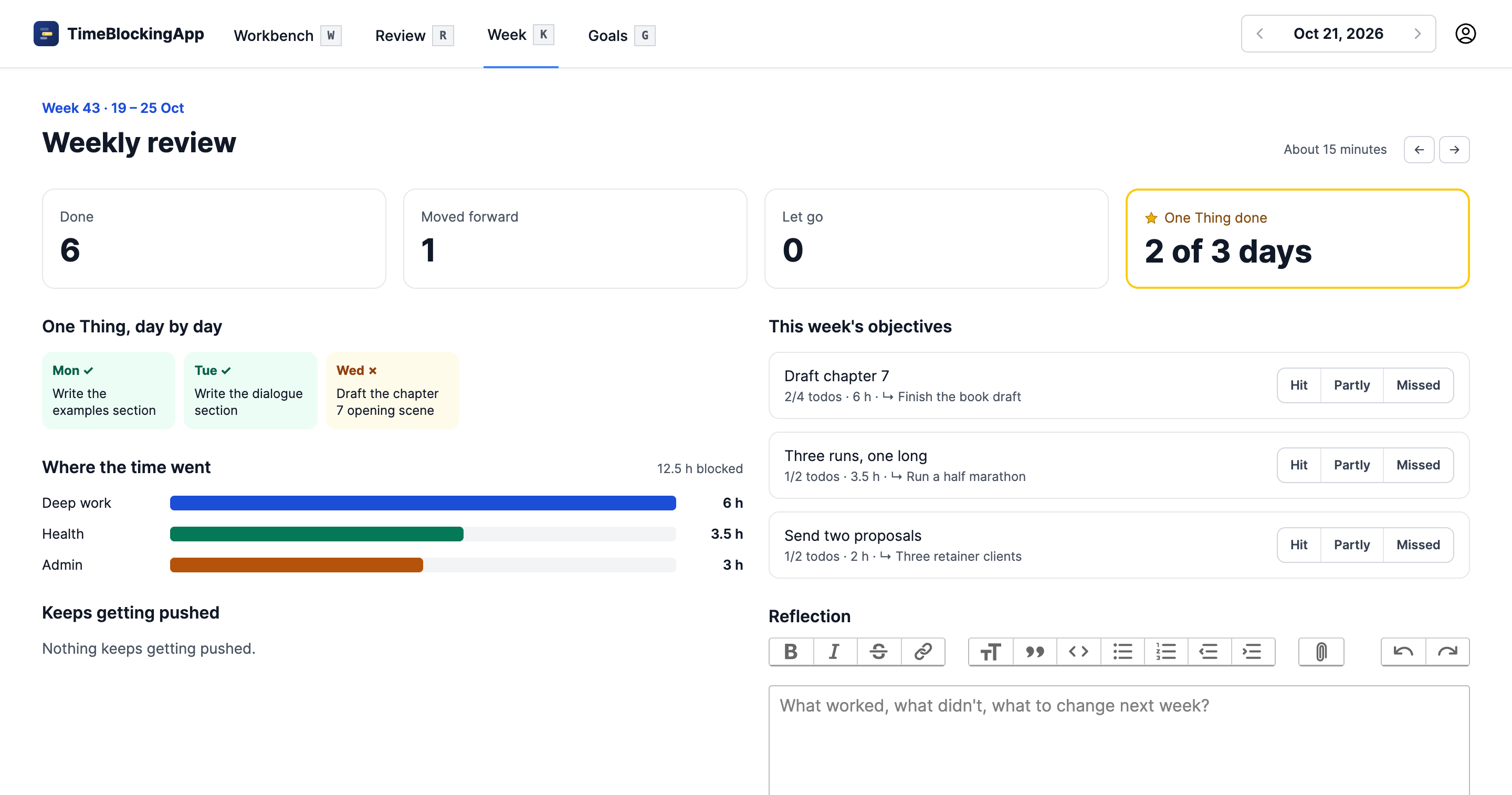Insert a code block

pyautogui.click(x=1078, y=652)
